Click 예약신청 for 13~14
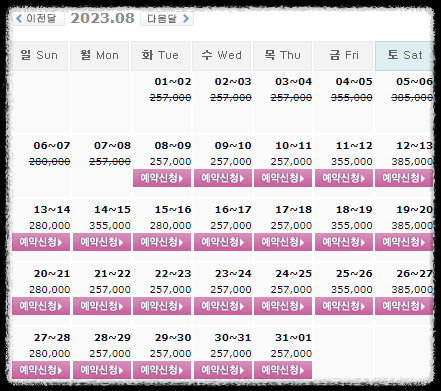 pos(41,242)
